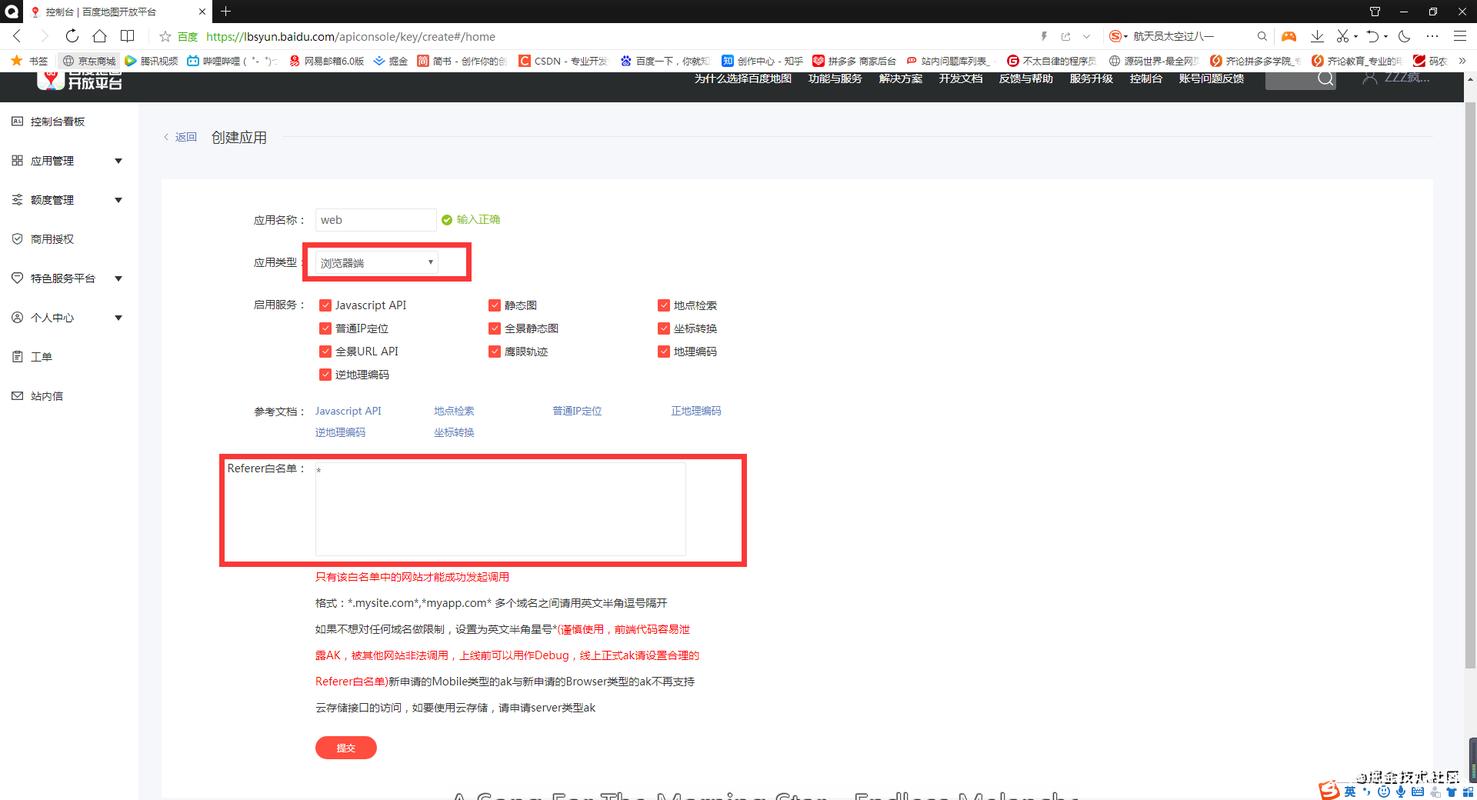Screen dimensions: 1477x800
Task: Open the Javascript API reference doc link
Action: pyautogui.click(x=348, y=411)
